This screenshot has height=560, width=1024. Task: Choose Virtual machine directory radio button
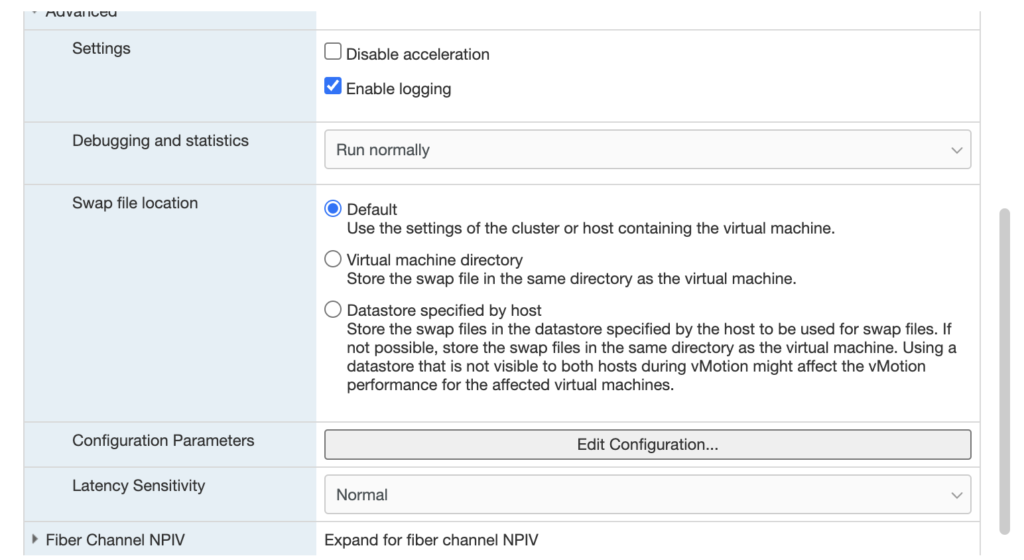tap(333, 260)
